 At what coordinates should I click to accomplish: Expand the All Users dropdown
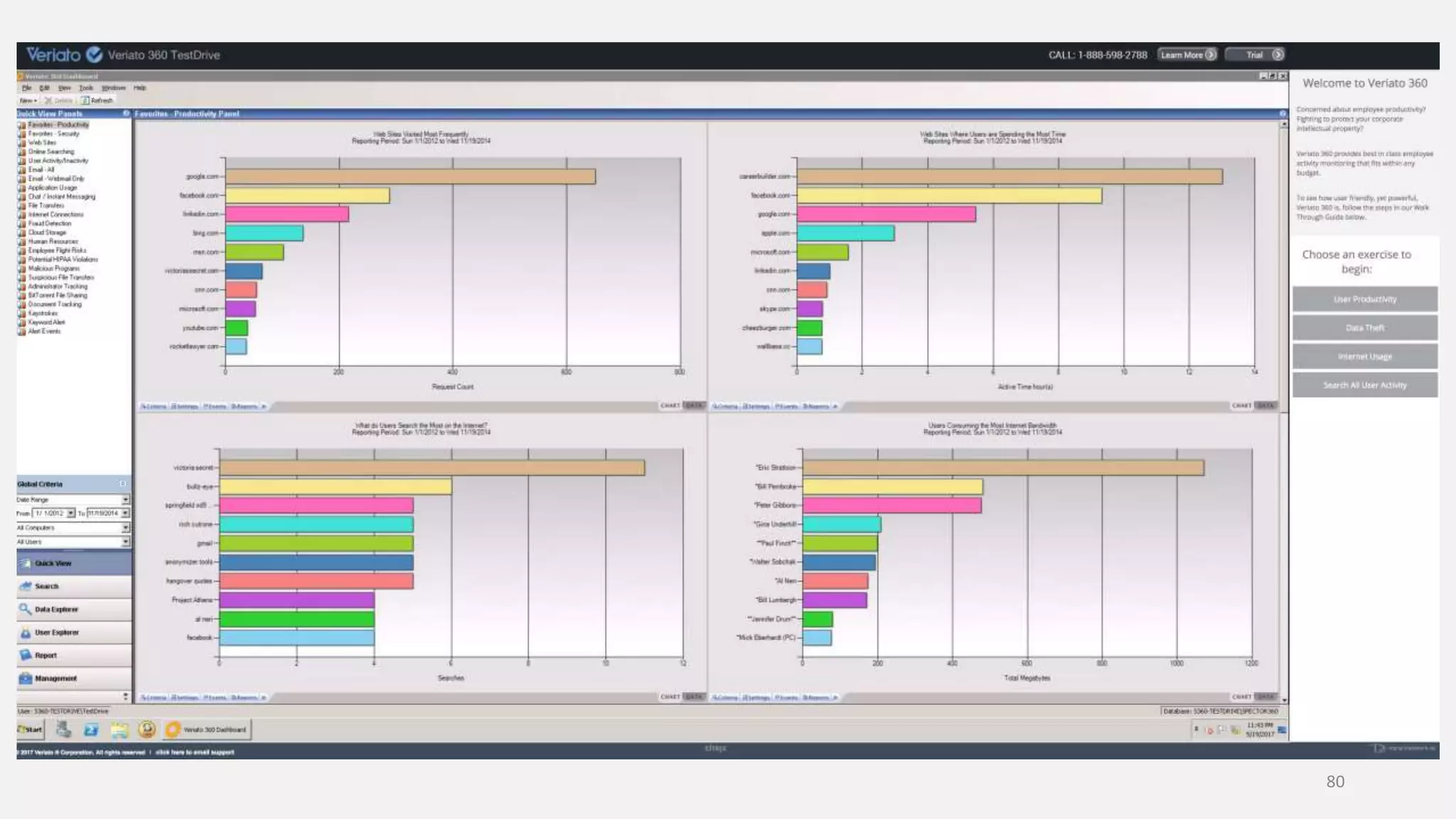(x=125, y=542)
